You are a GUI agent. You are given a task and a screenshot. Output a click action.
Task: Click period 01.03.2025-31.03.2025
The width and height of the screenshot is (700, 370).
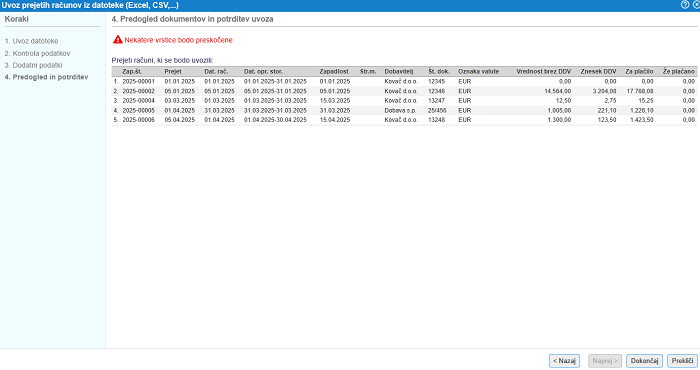pos(275,101)
